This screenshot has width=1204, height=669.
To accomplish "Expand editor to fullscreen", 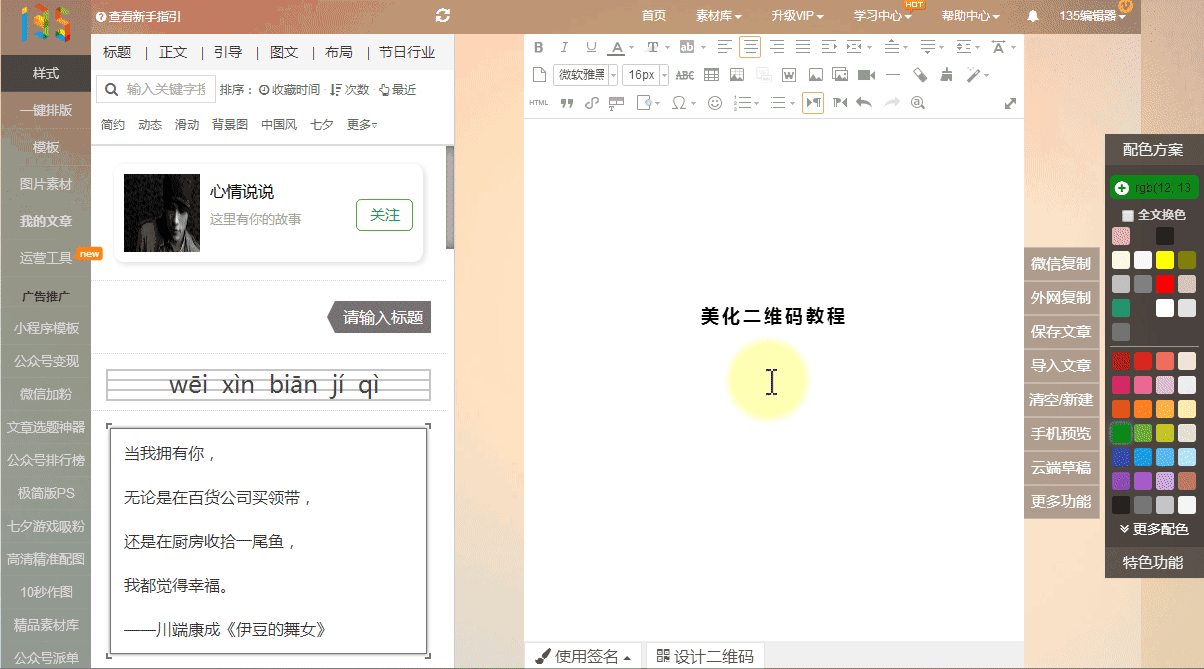I will pyautogui.click(x=1010, y=103).
